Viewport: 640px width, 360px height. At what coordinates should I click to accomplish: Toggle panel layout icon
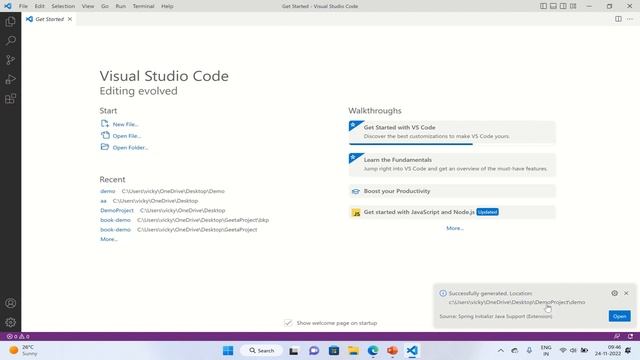click(553, 6)
